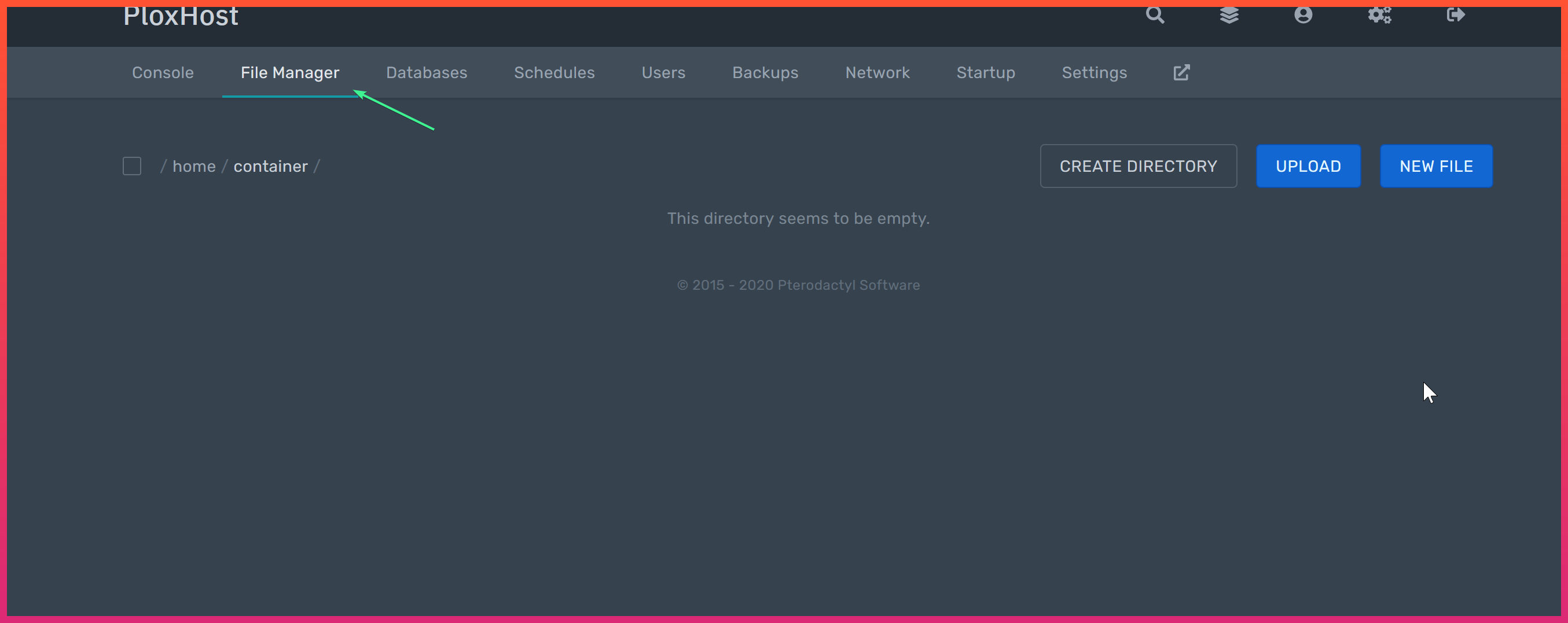Open the Databases tab
Image resolution: width=1568 pixels, height=623 pixels.
(x=426, y=72)
